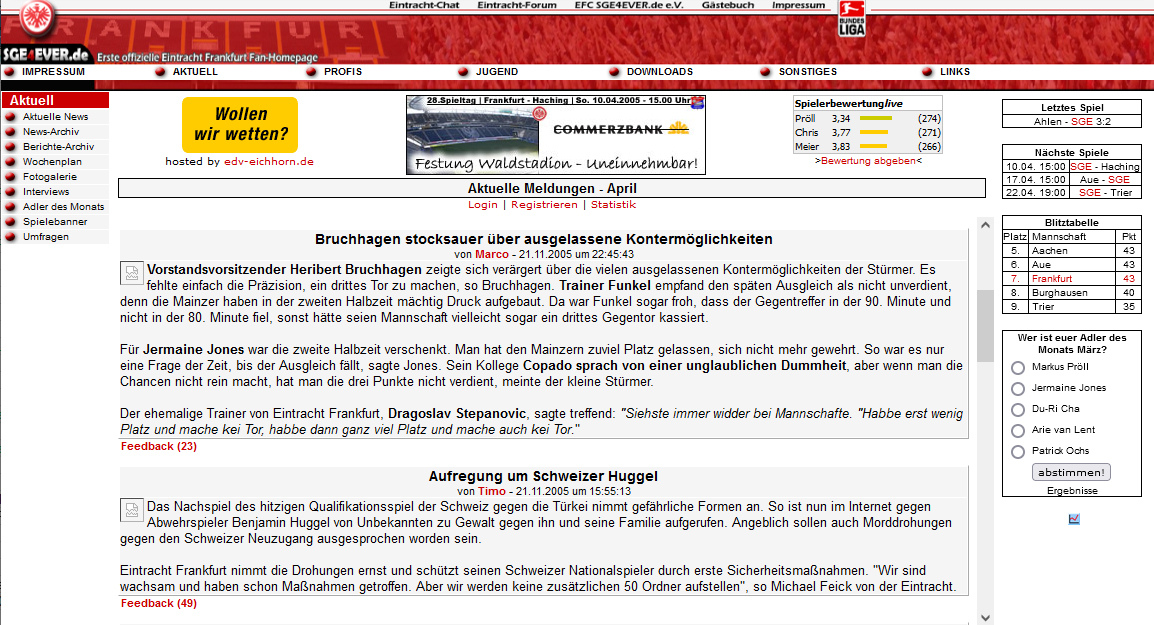Choose Jermaine Jones in the poll
Screen dimensions: 1154x625
pos(1018,388)
